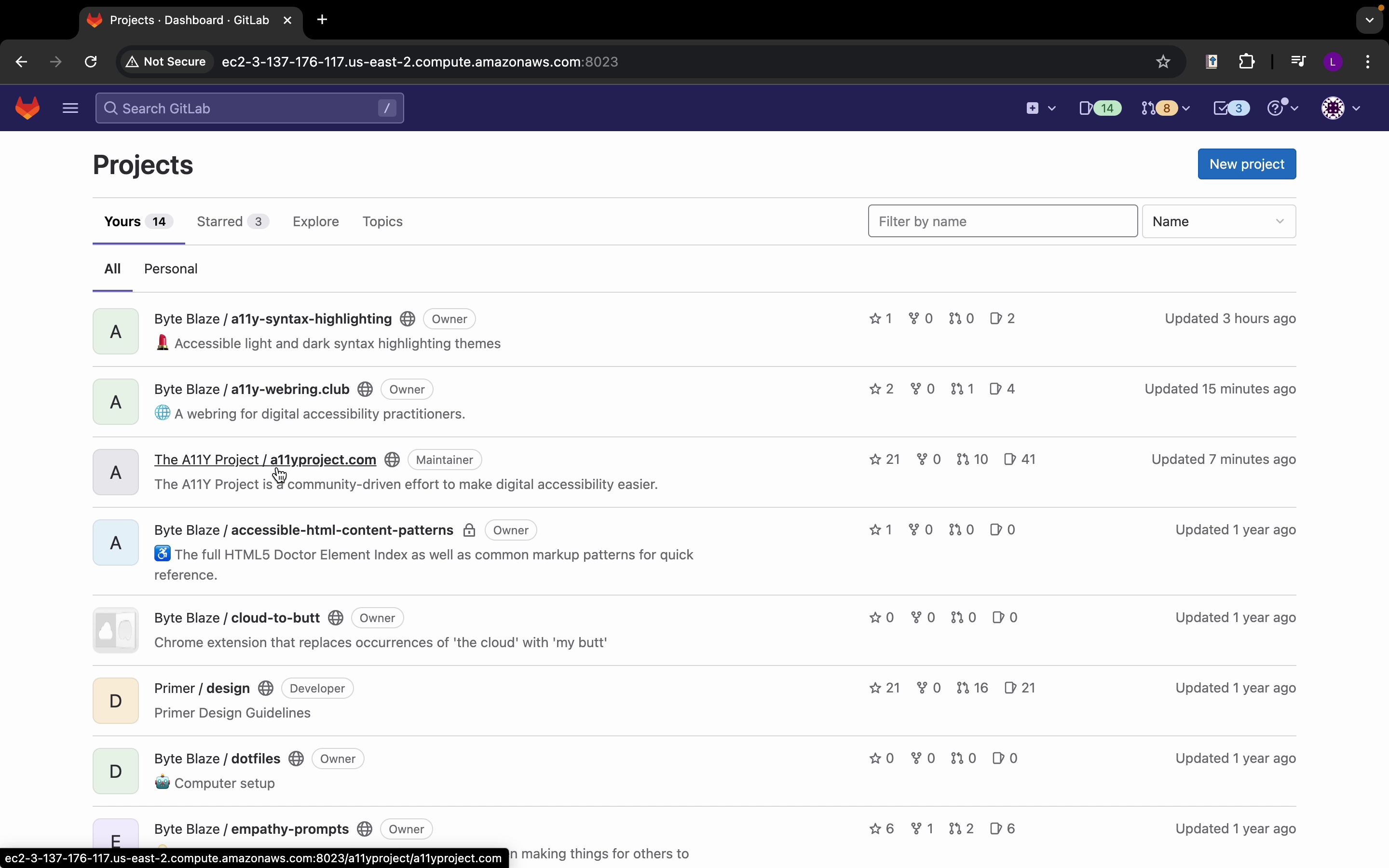Open the To-Do list icon showing 3
The height and width of the screenshot is (868, 1389).
pos(1231,108)
